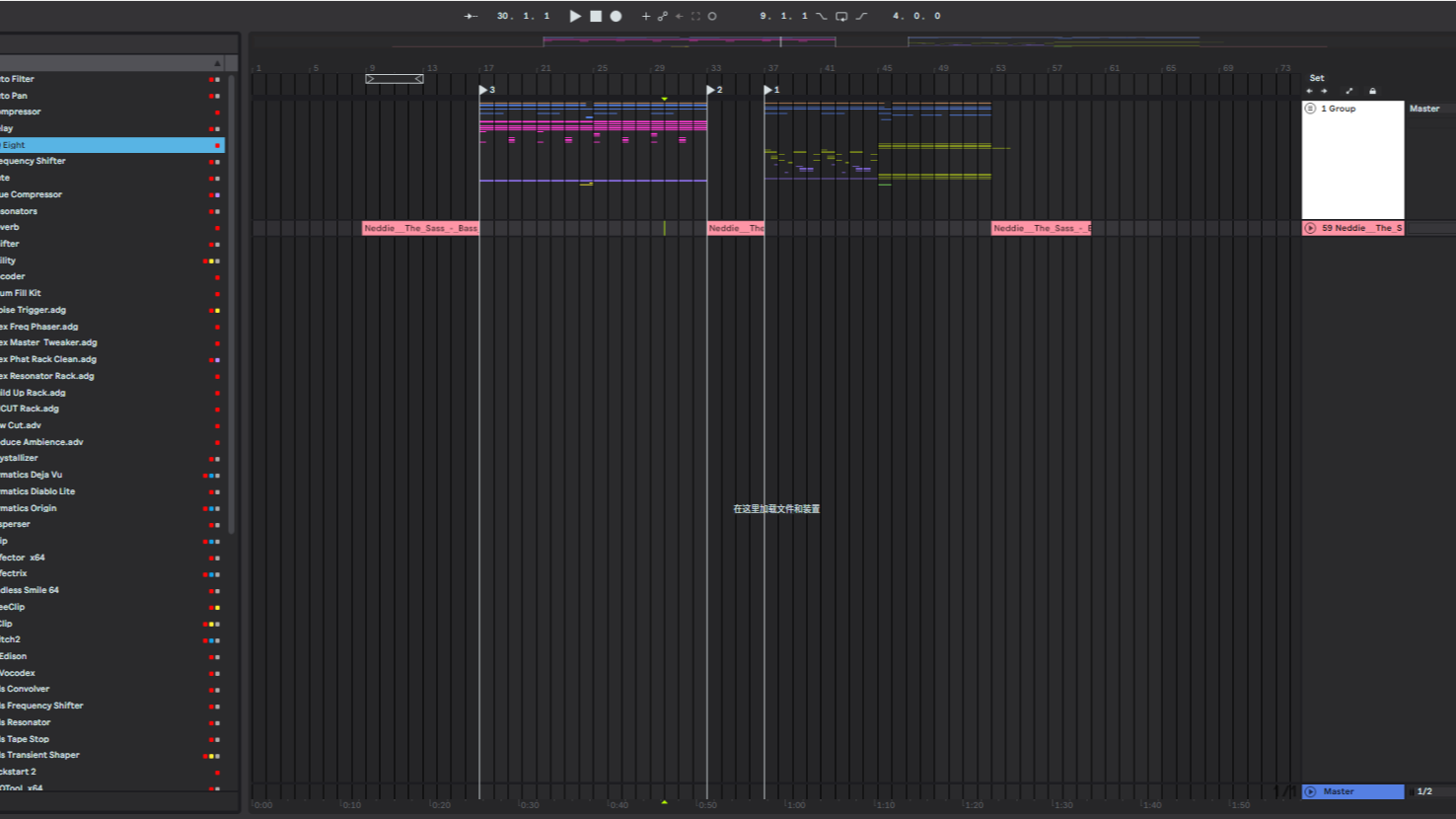Click the sort triangle atop the browser list
The image size is (1456, 819).
pyautogui.click(x=217, y=62)
